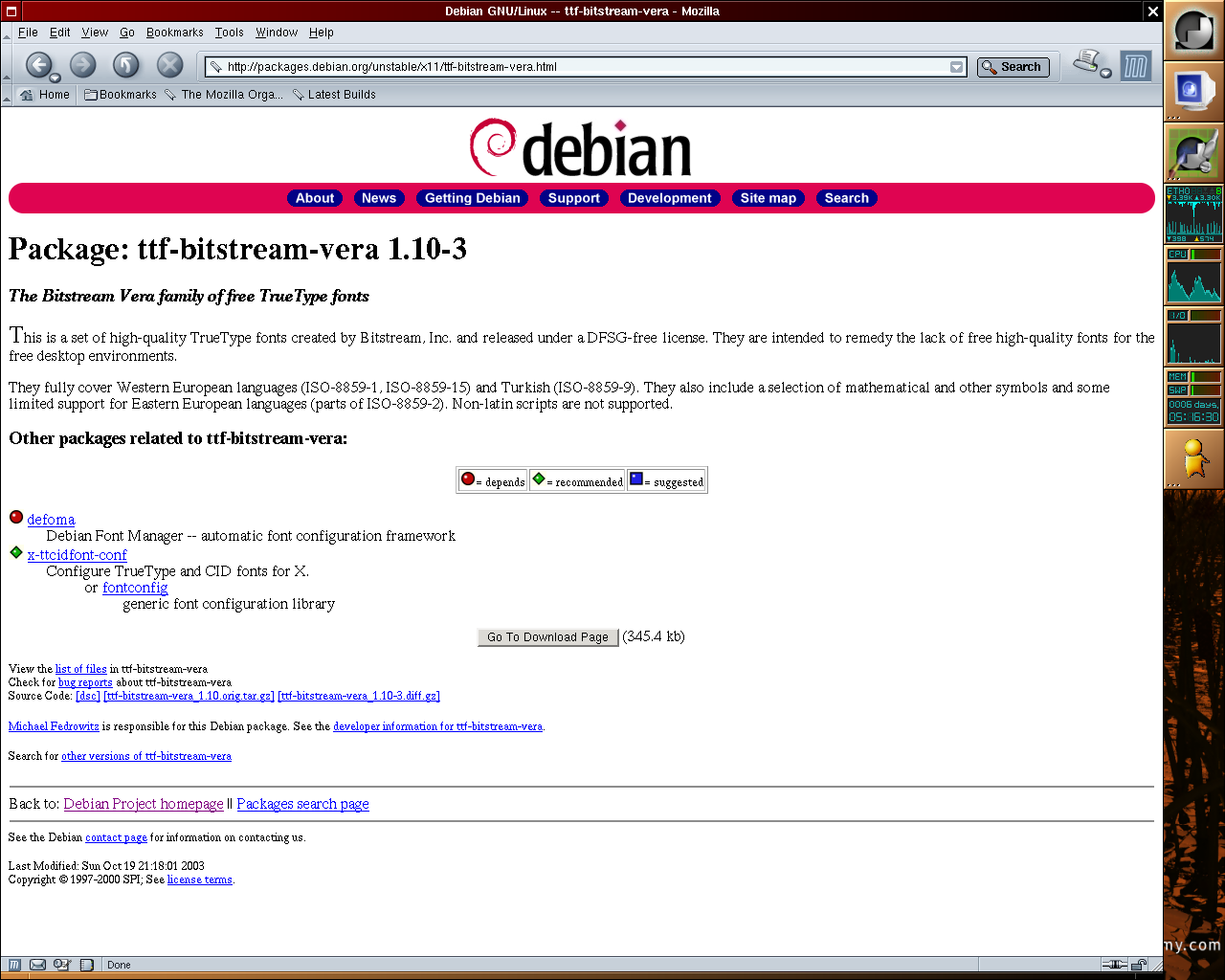
Task: Open the Michael Fedrowitz maintainer link
Action: [54, 726]
